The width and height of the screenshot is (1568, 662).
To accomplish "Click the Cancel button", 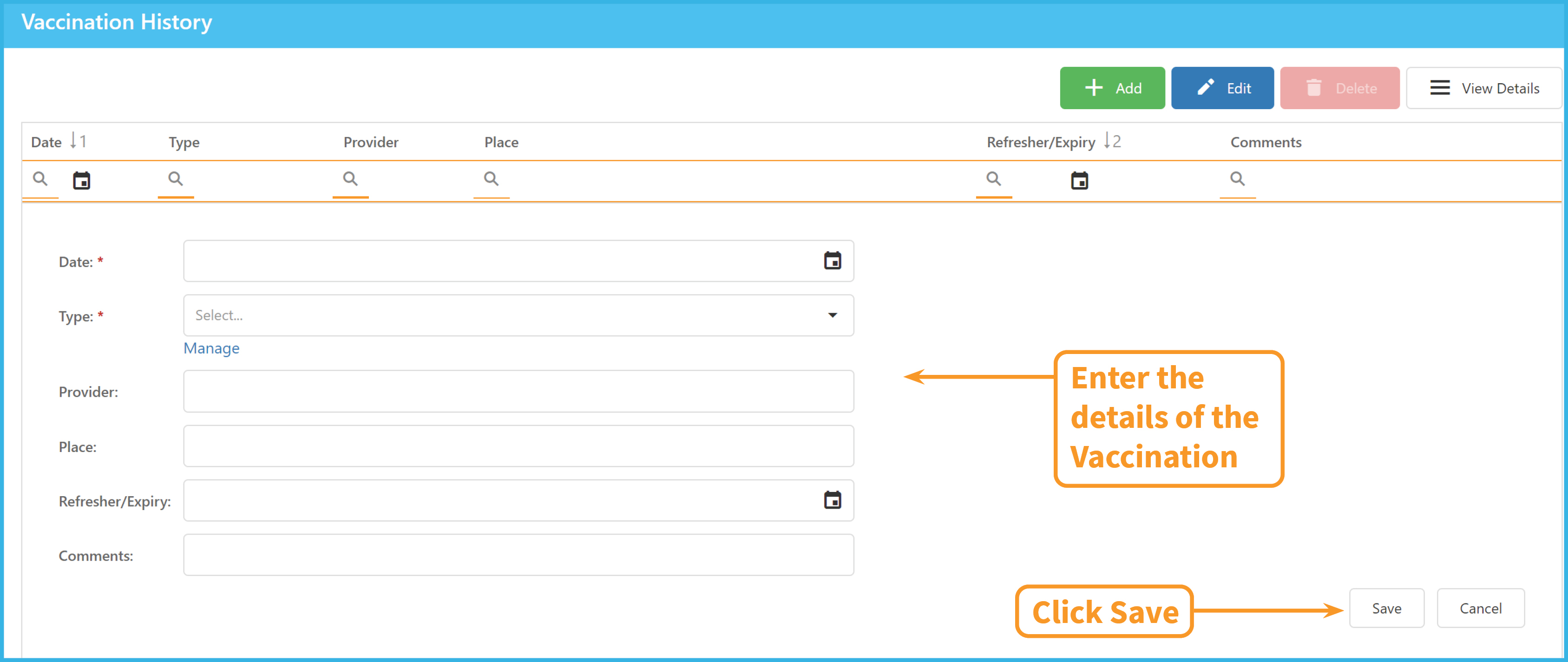I will [1480, 608].
